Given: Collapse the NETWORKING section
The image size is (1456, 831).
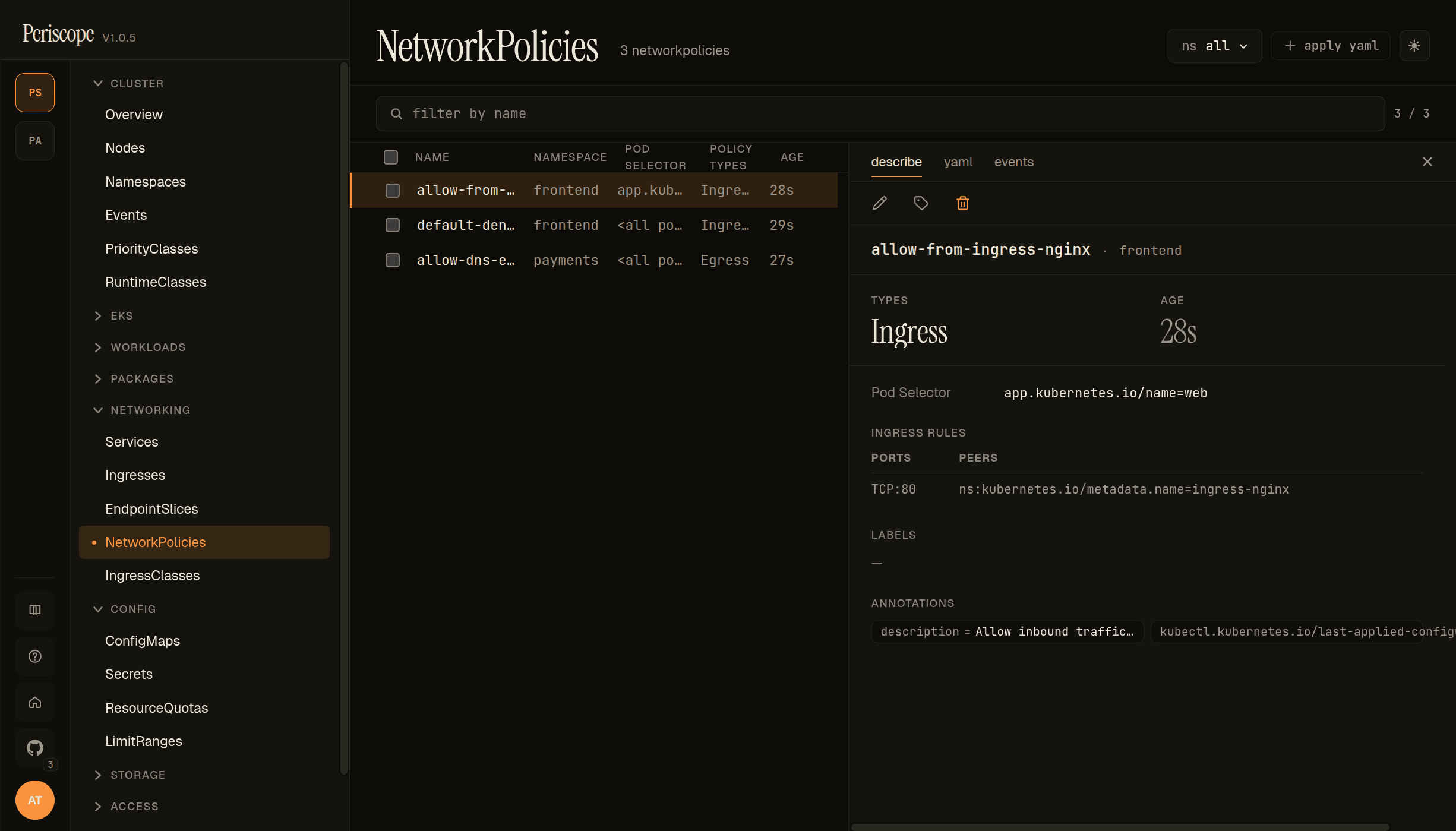Looking at the screenshot, I should 142,410.
